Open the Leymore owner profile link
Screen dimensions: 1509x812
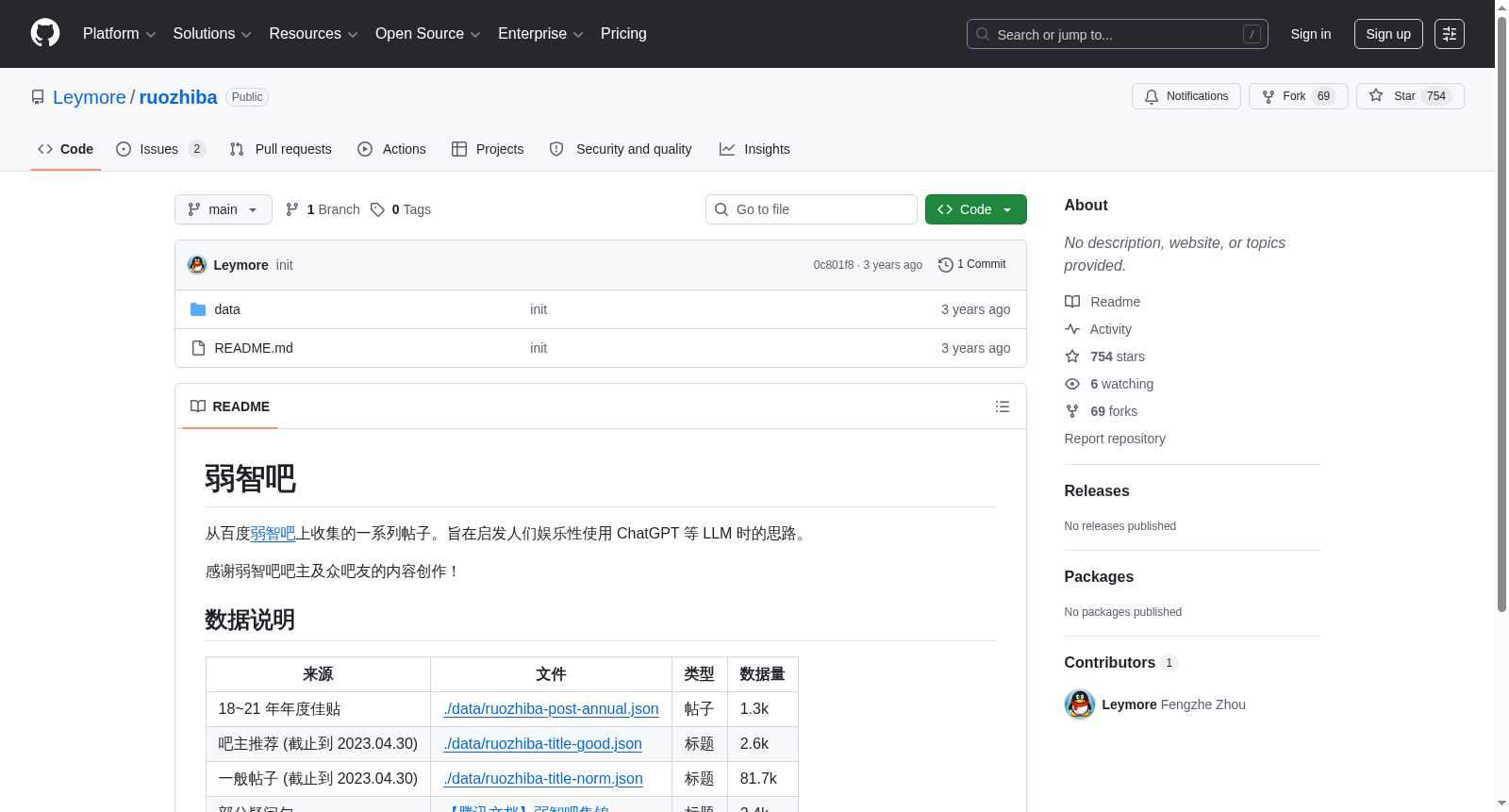click(90, 97)
